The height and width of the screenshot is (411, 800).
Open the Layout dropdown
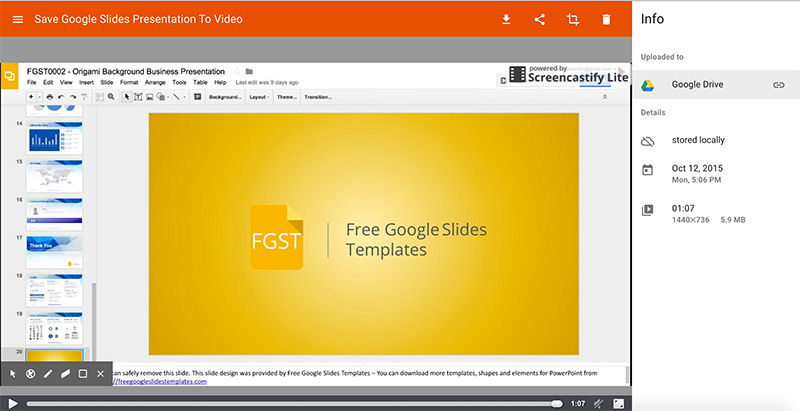[x=258, y=97]
